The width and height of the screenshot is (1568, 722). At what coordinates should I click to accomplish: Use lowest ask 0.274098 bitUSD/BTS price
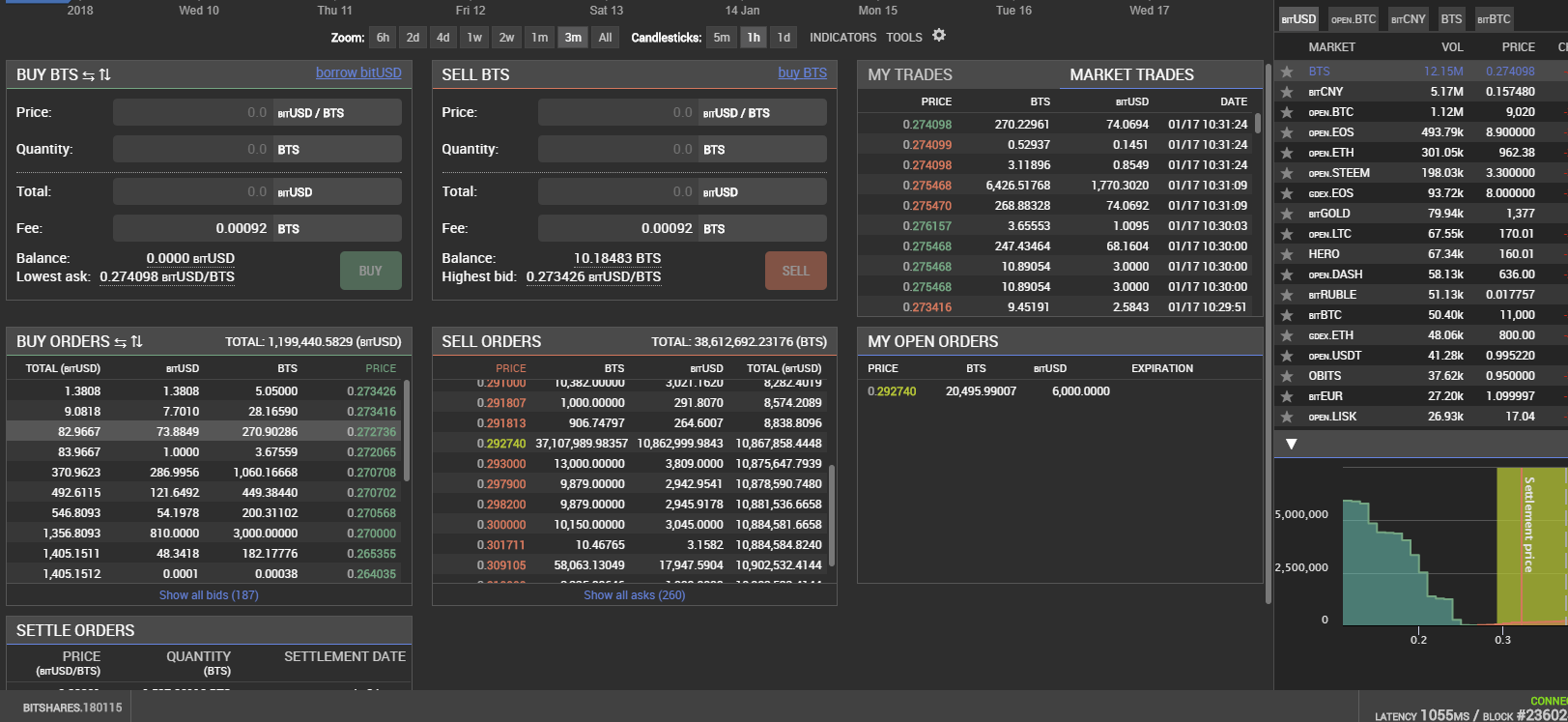click(x=167, y=276)
